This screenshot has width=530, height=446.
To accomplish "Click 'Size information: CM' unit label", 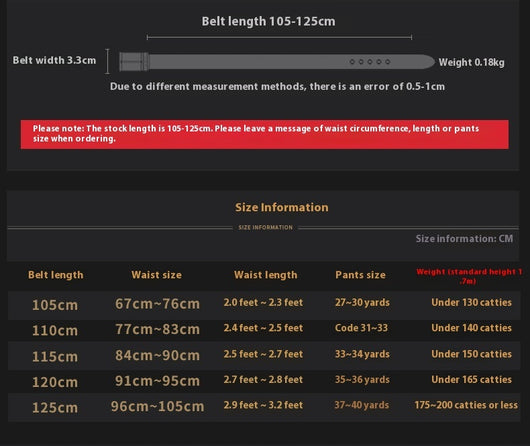I will pyautogui.click(x=464, y=239).
